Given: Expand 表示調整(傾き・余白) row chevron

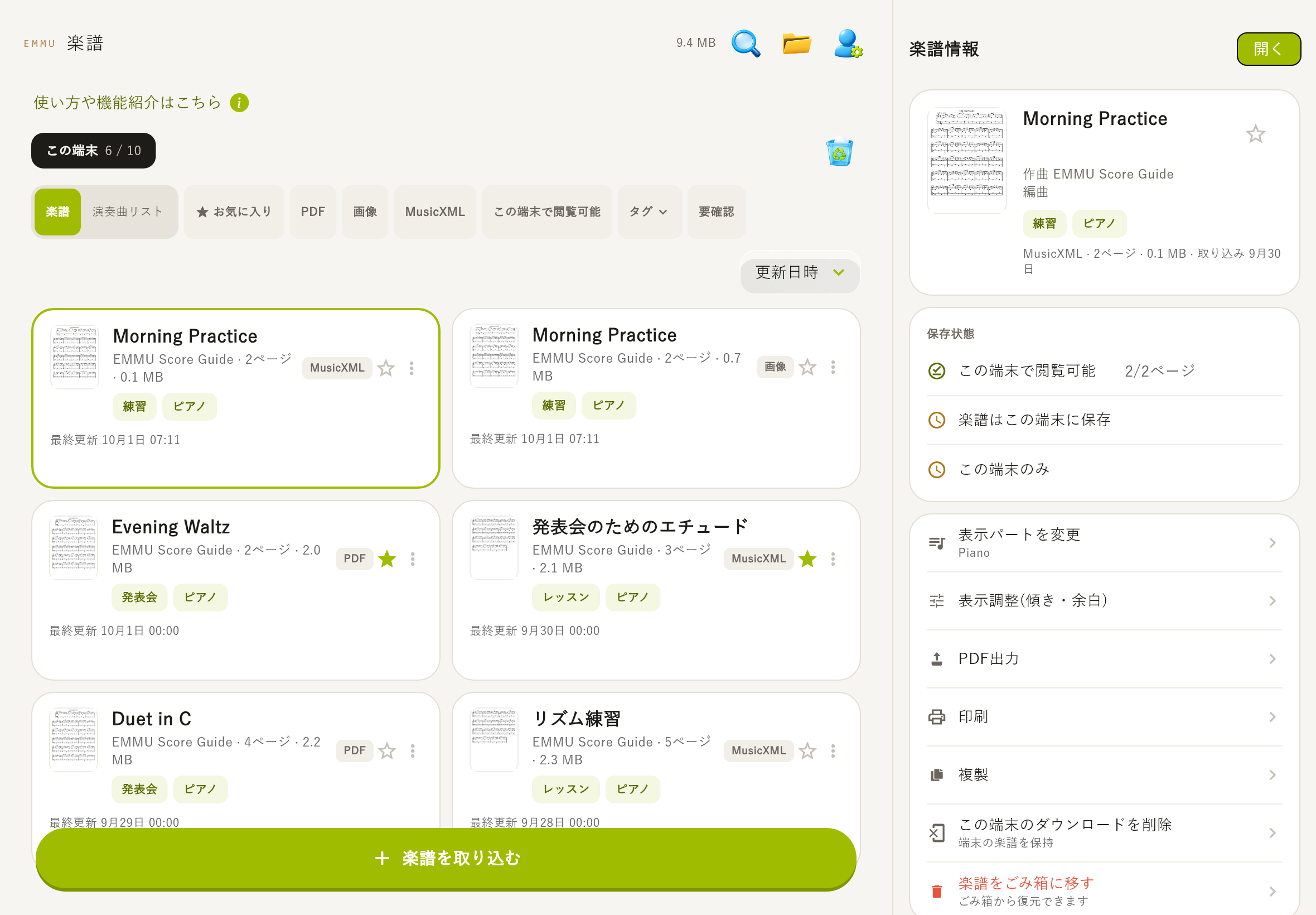Looking at the screenshot, I should tap(1272, 601).
